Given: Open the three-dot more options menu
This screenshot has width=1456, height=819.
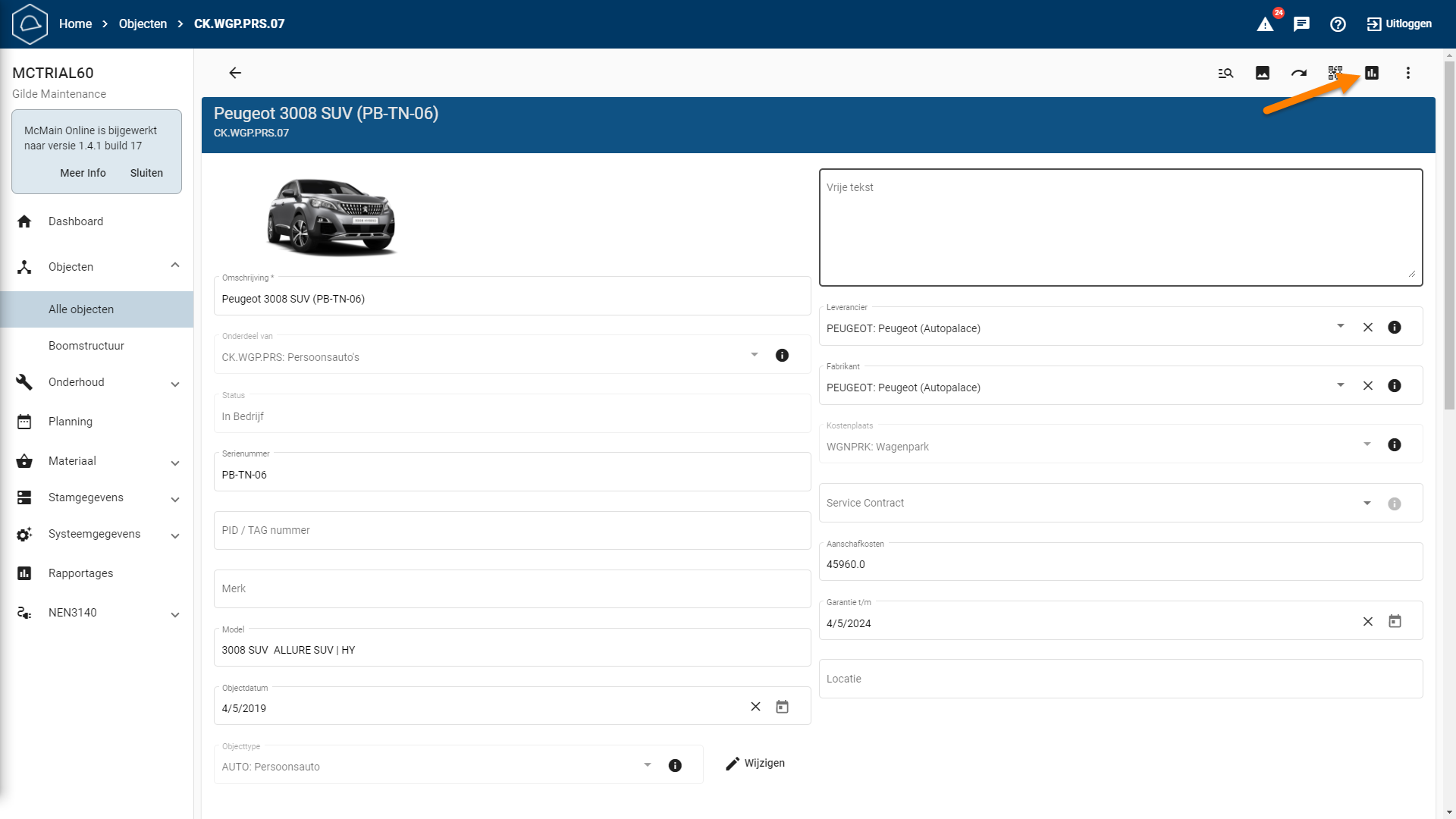Looking at the screenshot, I should (1408, 73).
